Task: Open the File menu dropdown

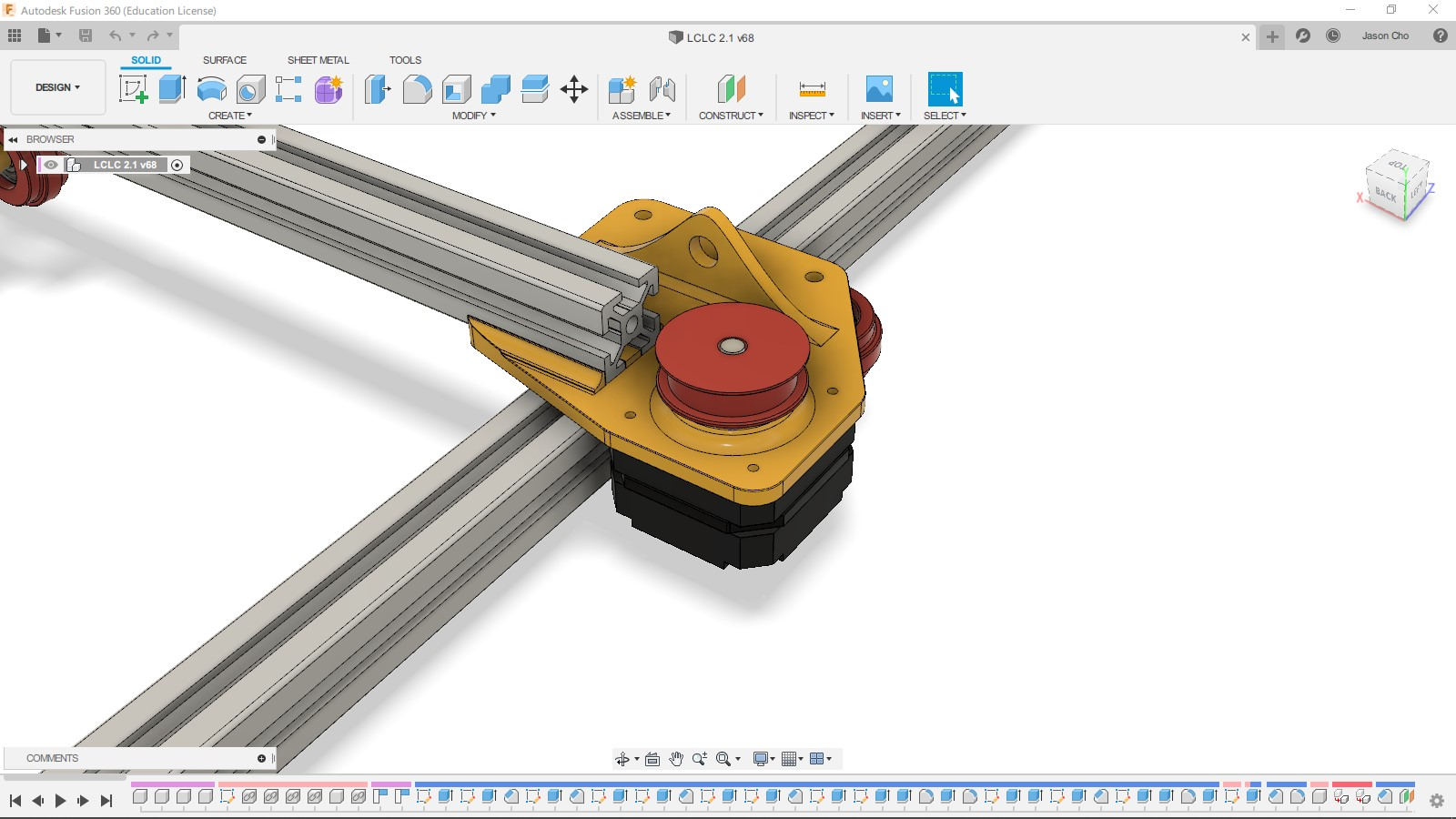Action: coord(49,35)
